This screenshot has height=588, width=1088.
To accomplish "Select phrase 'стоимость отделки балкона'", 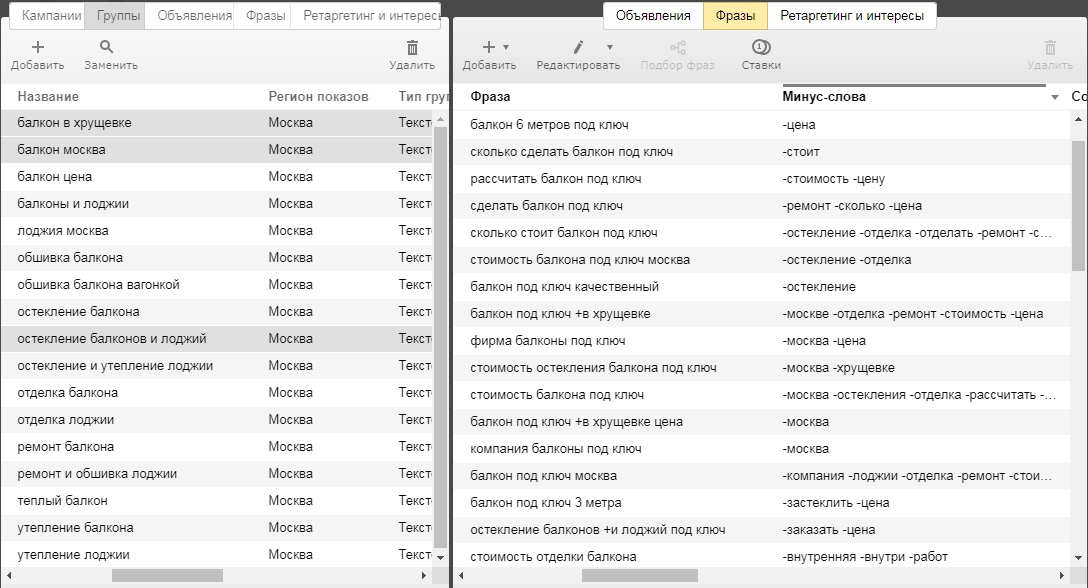I will coord(553,557).
